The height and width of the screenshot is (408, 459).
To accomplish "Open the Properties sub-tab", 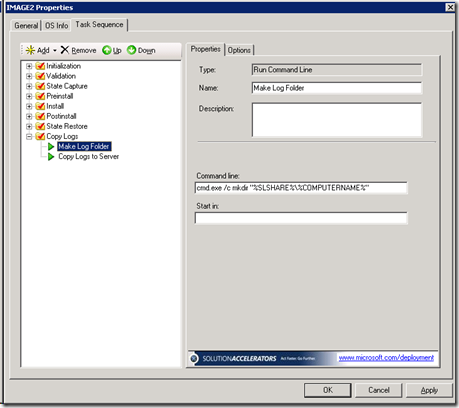I will [x=205, y=49].
